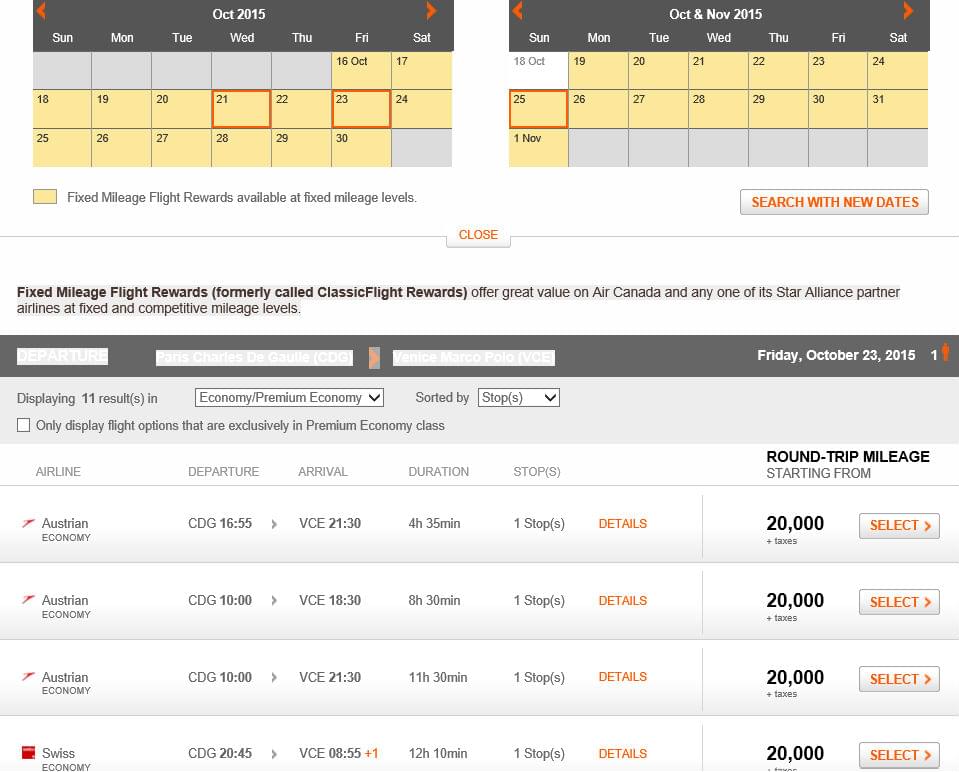Click the Austrian logo on the 8h 30min flight
Screen dimensions: 959x772
(x=28, y=599)
